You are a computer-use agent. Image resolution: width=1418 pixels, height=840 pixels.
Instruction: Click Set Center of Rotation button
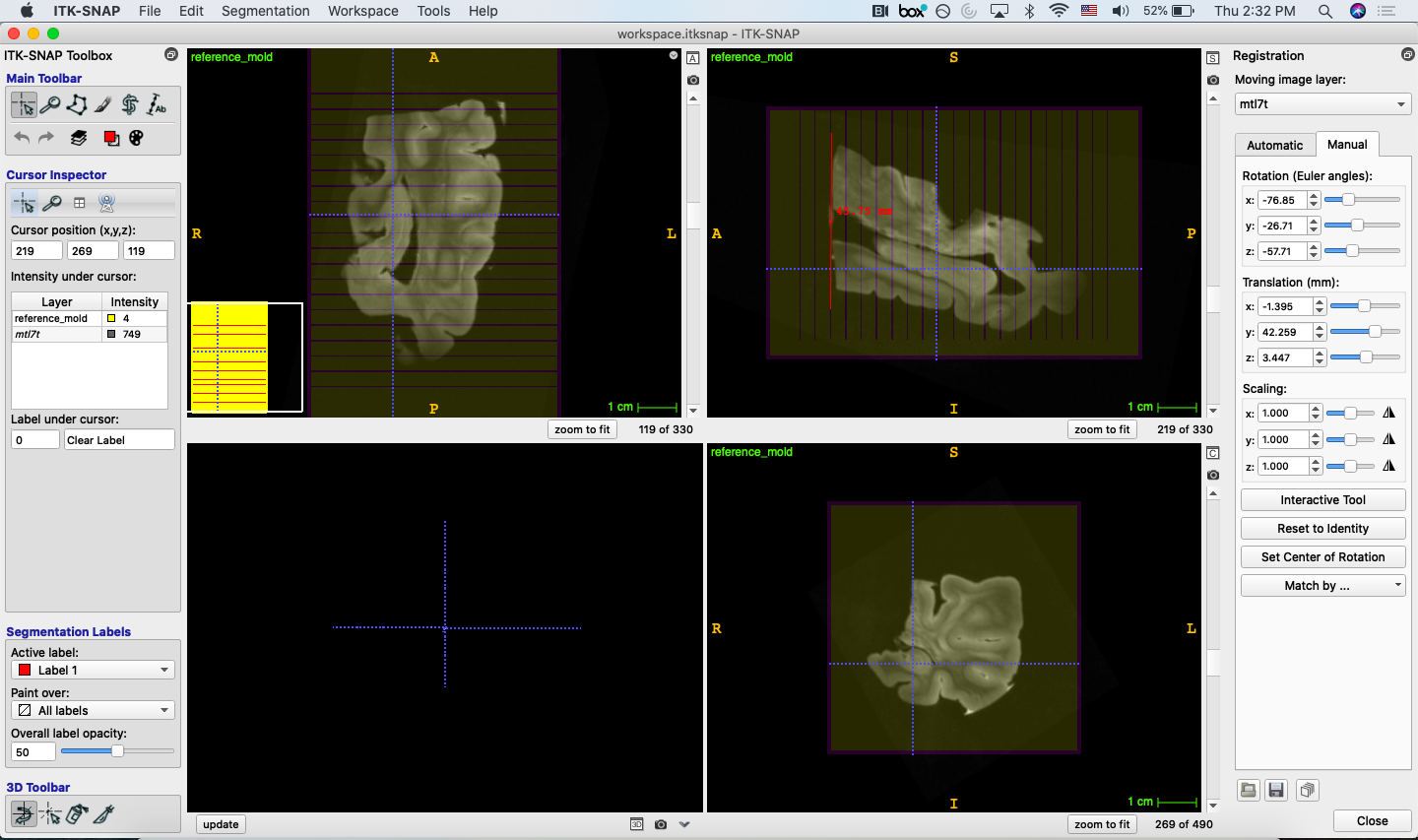click(x=1322, y=556)
